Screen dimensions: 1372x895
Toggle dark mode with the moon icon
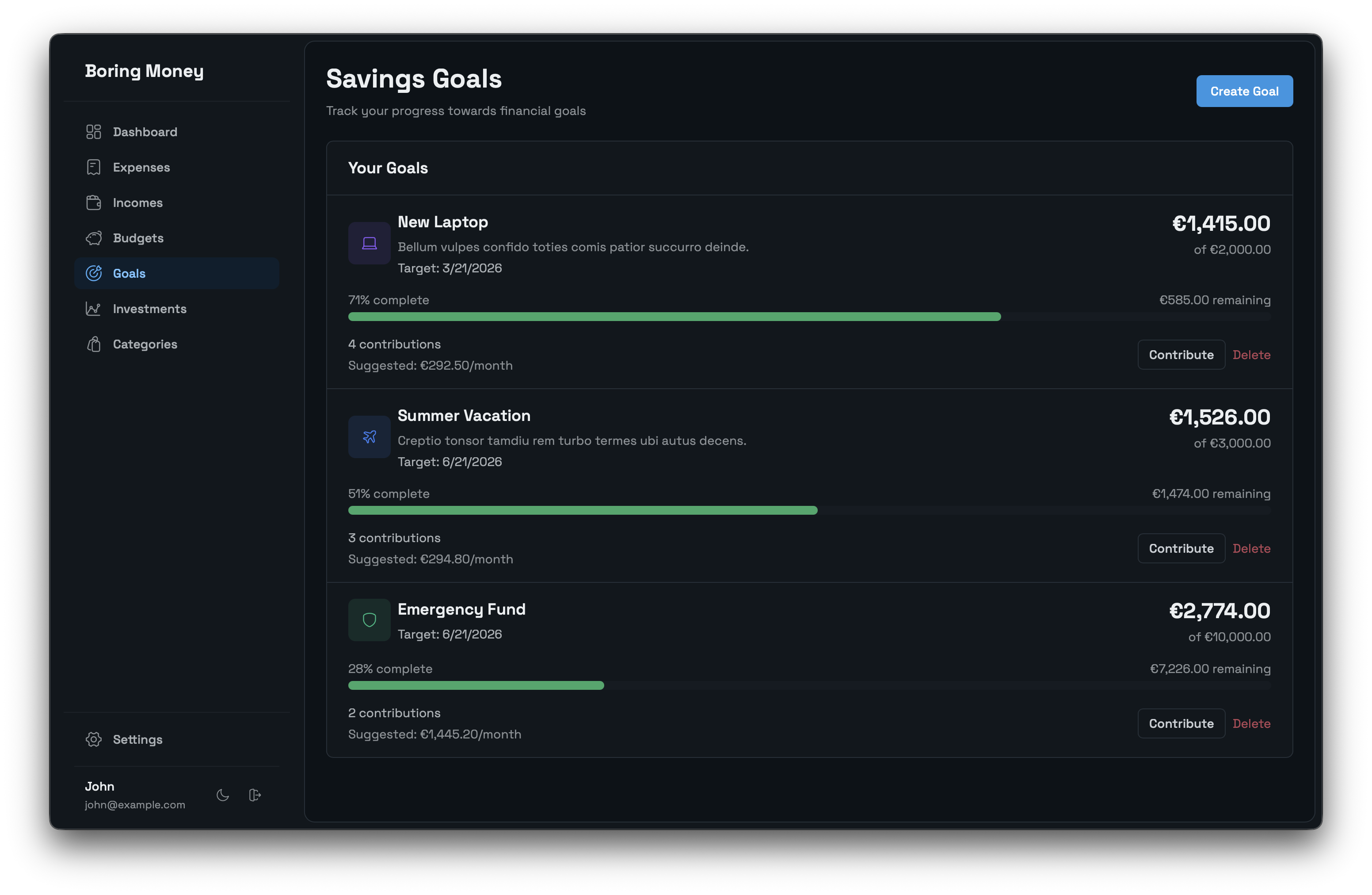[x=222, y=795]
